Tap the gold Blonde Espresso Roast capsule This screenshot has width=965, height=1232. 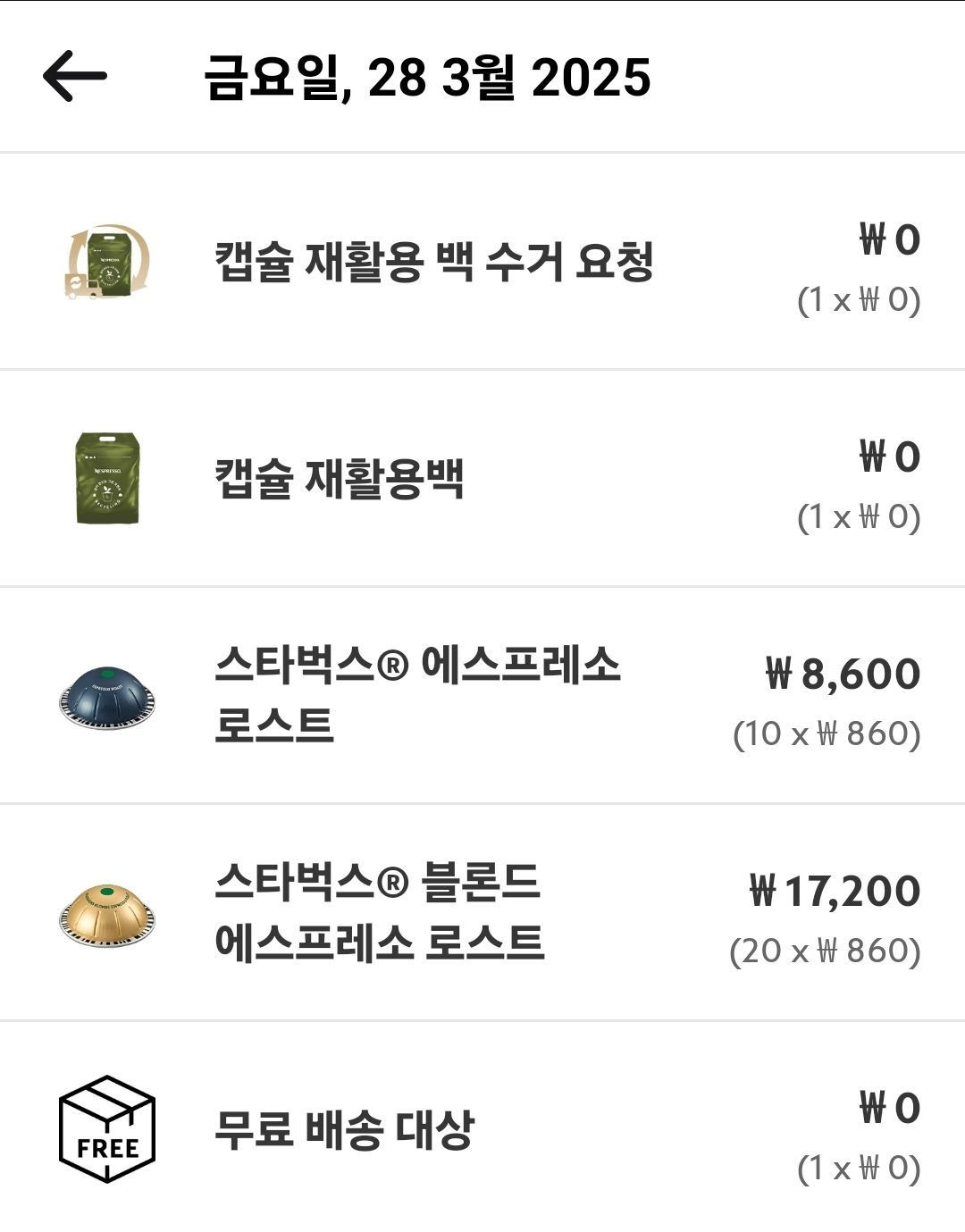point(108,912)
